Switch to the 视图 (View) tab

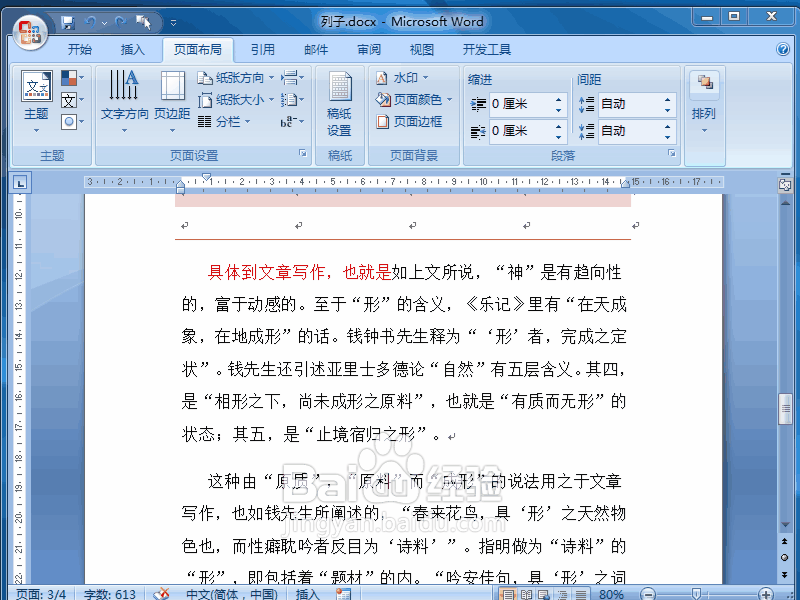(x=422, y=50)
